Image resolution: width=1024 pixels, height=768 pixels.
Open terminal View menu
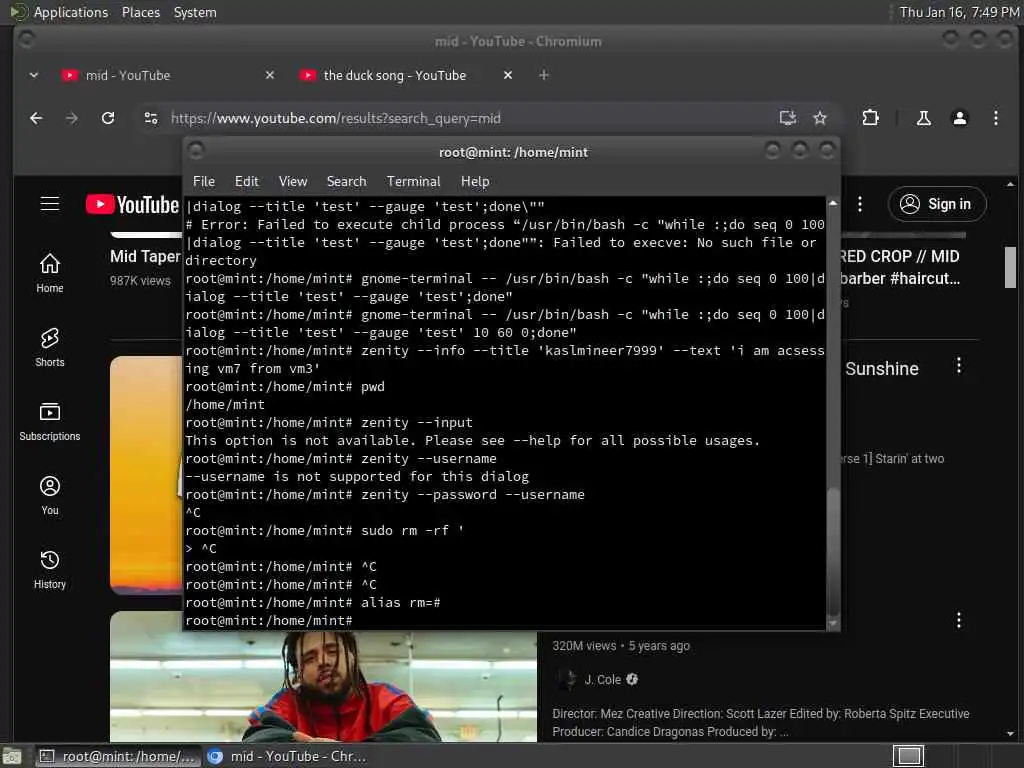[293, 182]
